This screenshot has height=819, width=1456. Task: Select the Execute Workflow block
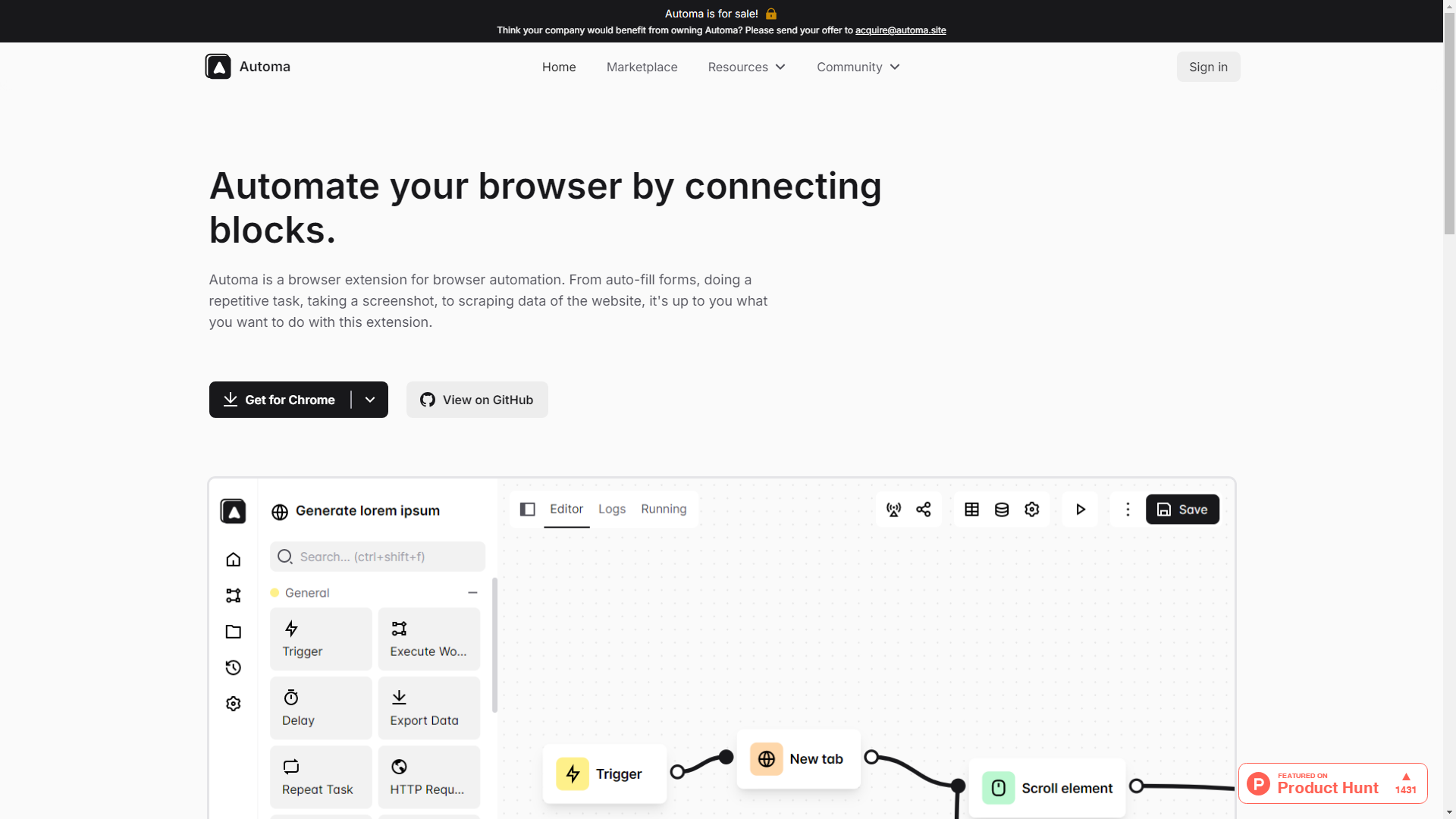(x=429, y=639)
